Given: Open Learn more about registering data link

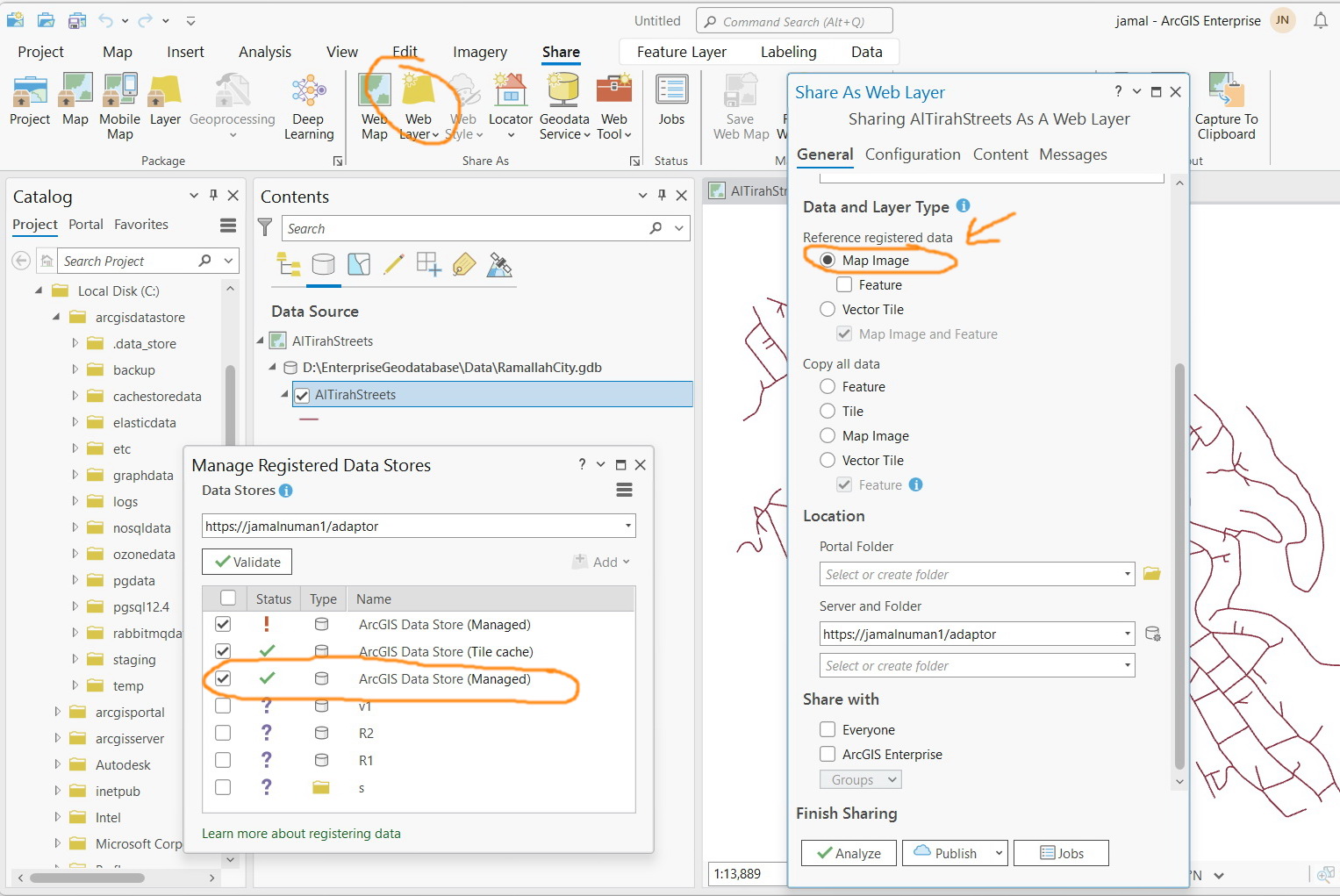Looking at the screenshot, I should [301, 834].
